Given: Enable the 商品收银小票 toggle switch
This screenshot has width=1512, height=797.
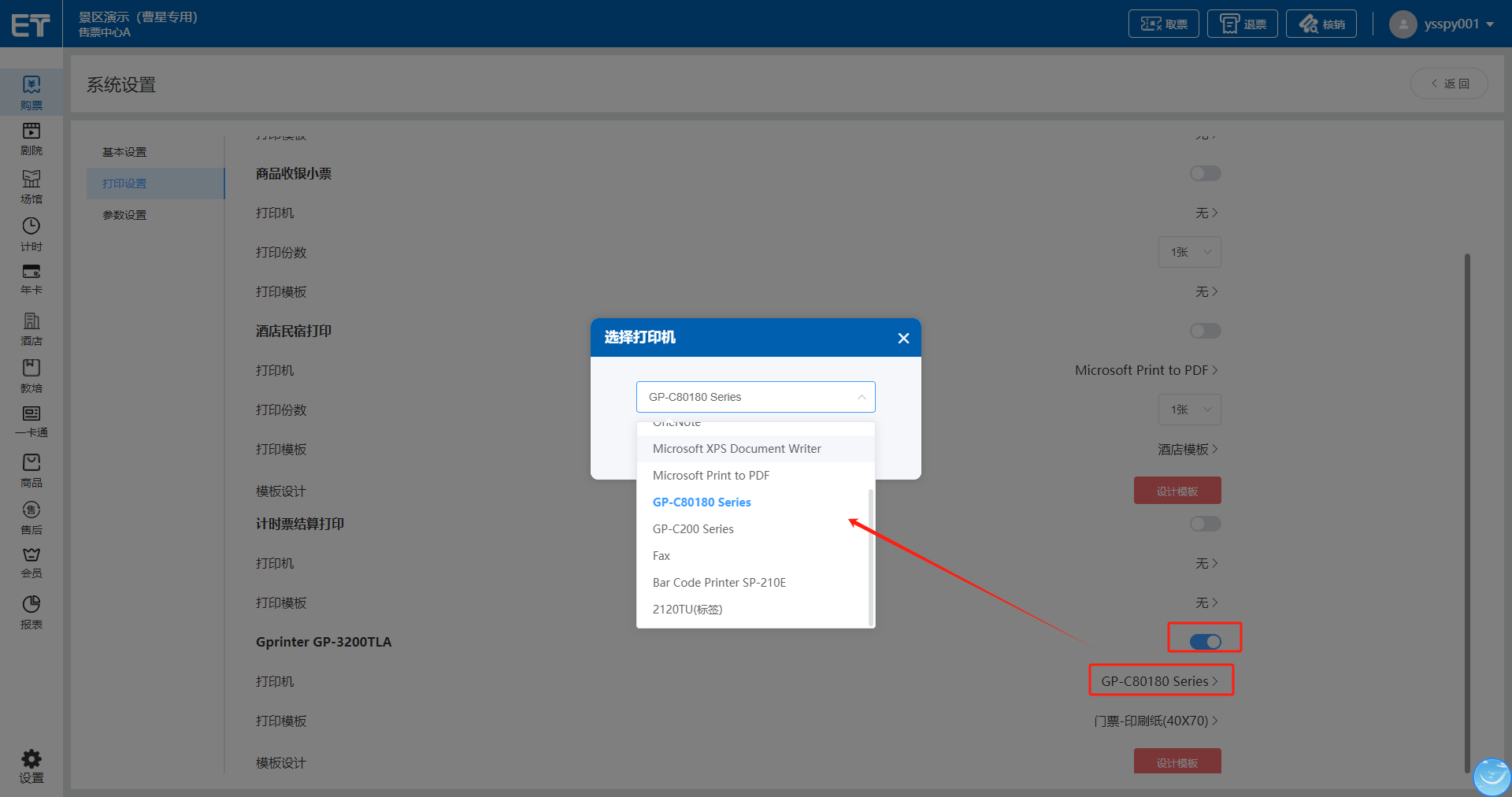Looking at the screenshot, I should coord(1205,173).
